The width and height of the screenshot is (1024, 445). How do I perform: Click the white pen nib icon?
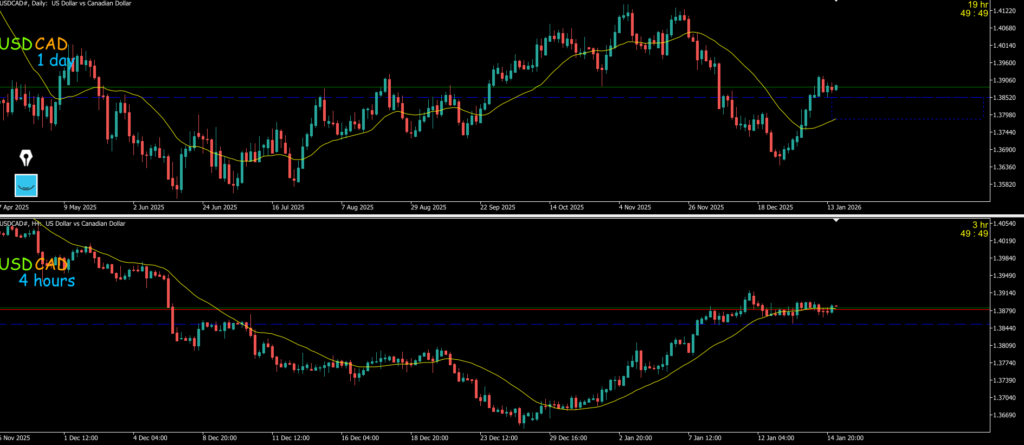(x=26, y=158)
